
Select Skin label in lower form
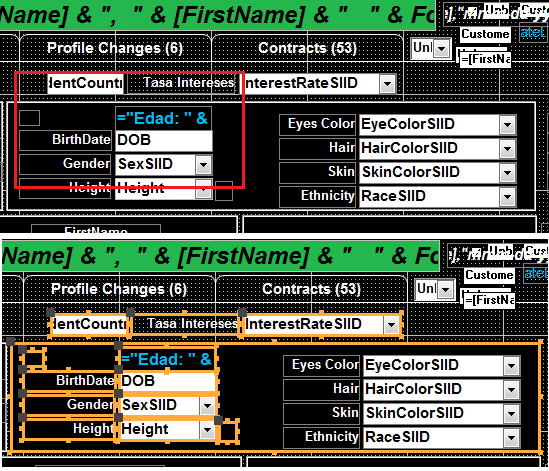321,413
